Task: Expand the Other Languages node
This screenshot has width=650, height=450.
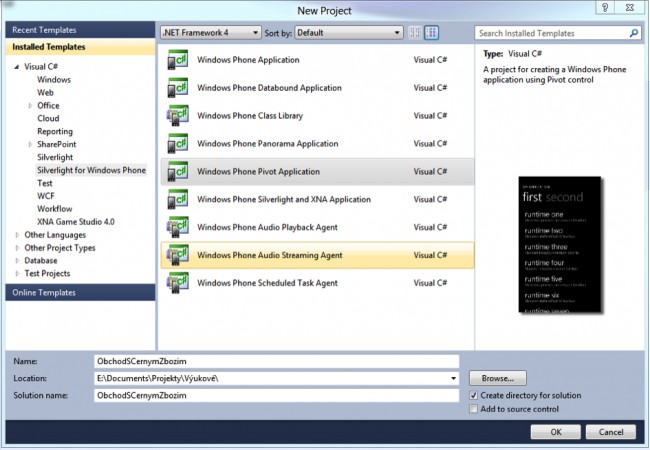Action: (x=17, y=235)
